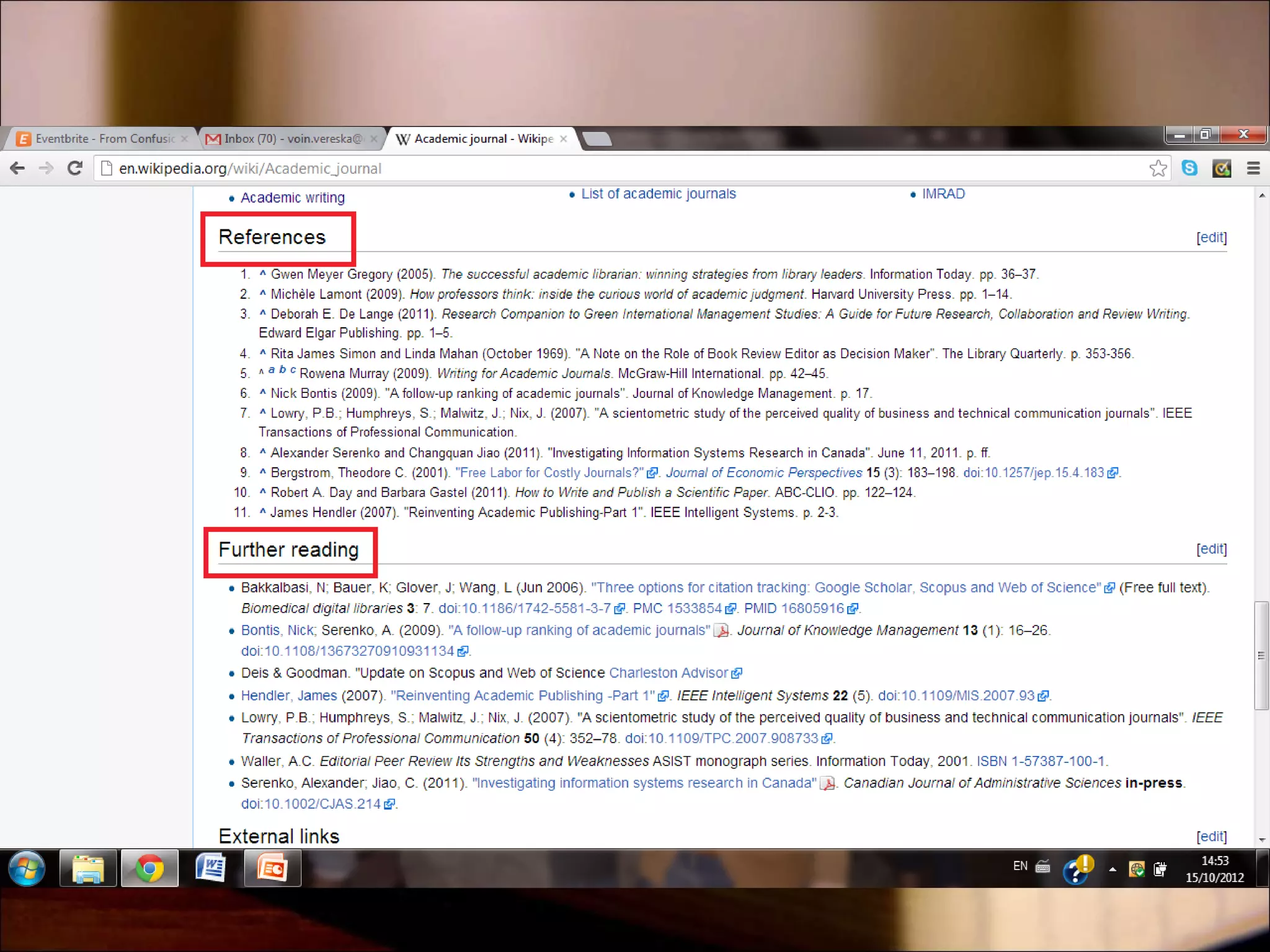The image size is (1270, 952).
Task: Open the Chrome menu button
Action: pos(1253,168)
